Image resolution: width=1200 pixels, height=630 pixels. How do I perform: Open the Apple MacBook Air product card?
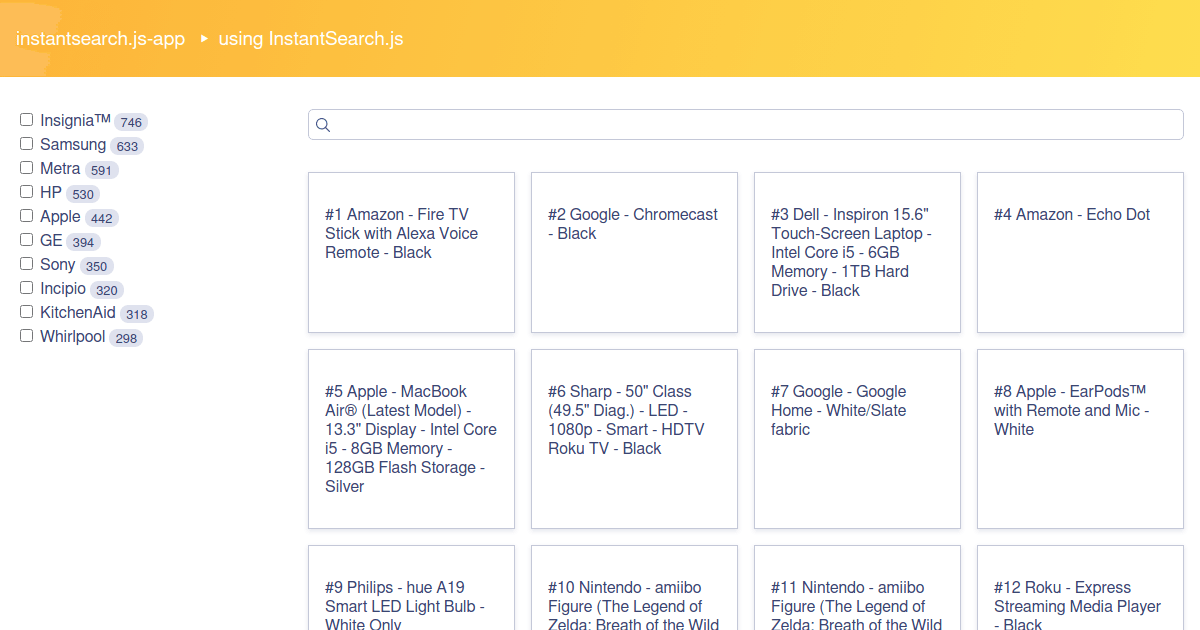[x=411, y=439]
